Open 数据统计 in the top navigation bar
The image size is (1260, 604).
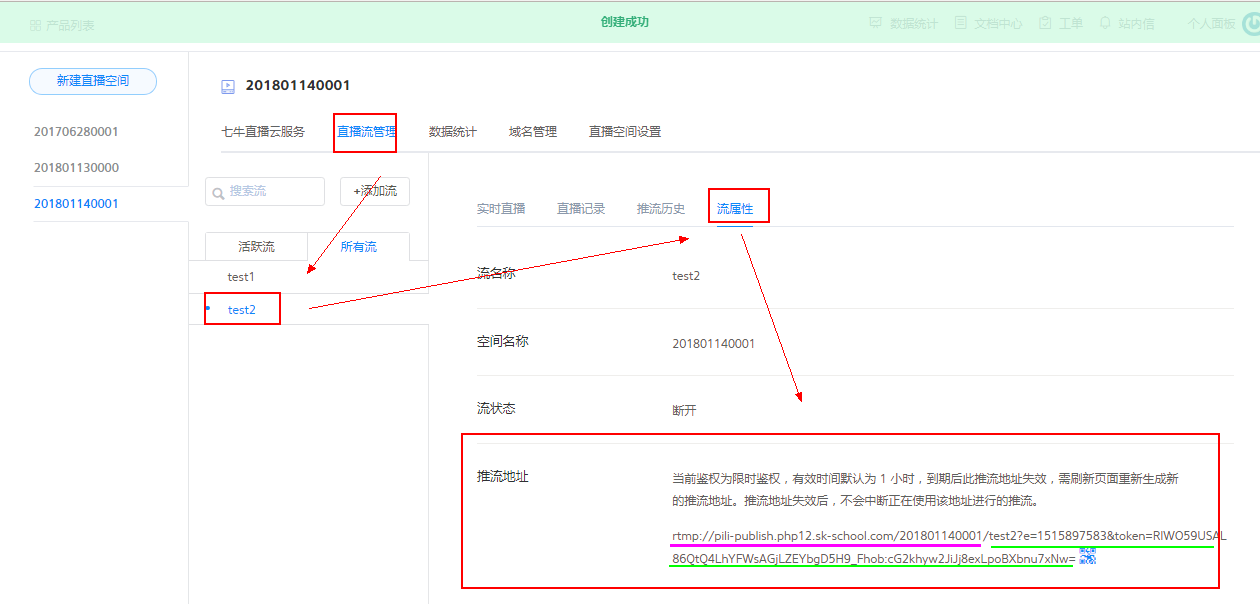tap(904, 23)
